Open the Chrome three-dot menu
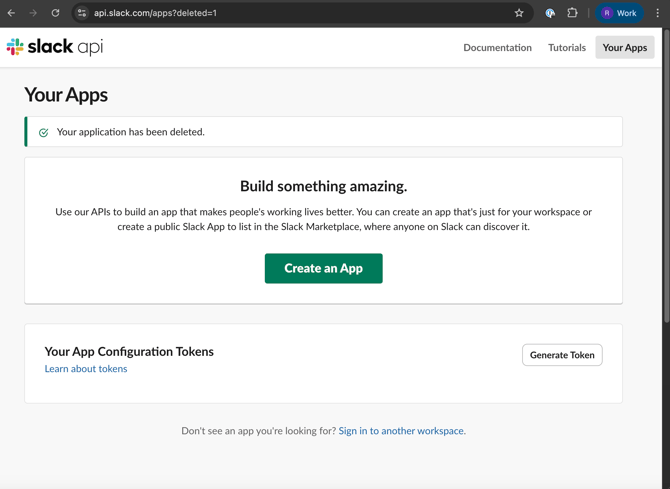This screenshot has height=489, width=670. [657, 13]
